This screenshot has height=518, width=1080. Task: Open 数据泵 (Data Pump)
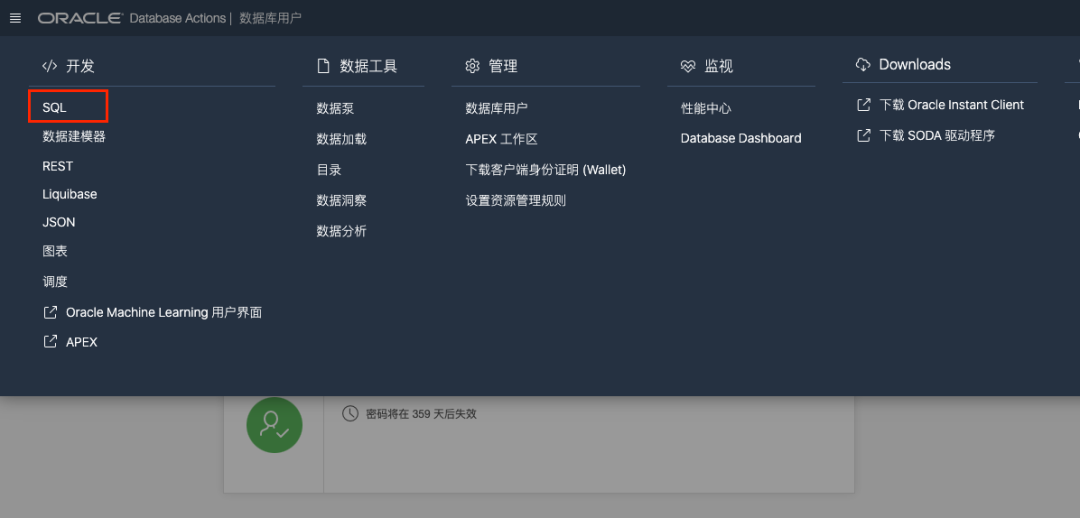point(335,108)
